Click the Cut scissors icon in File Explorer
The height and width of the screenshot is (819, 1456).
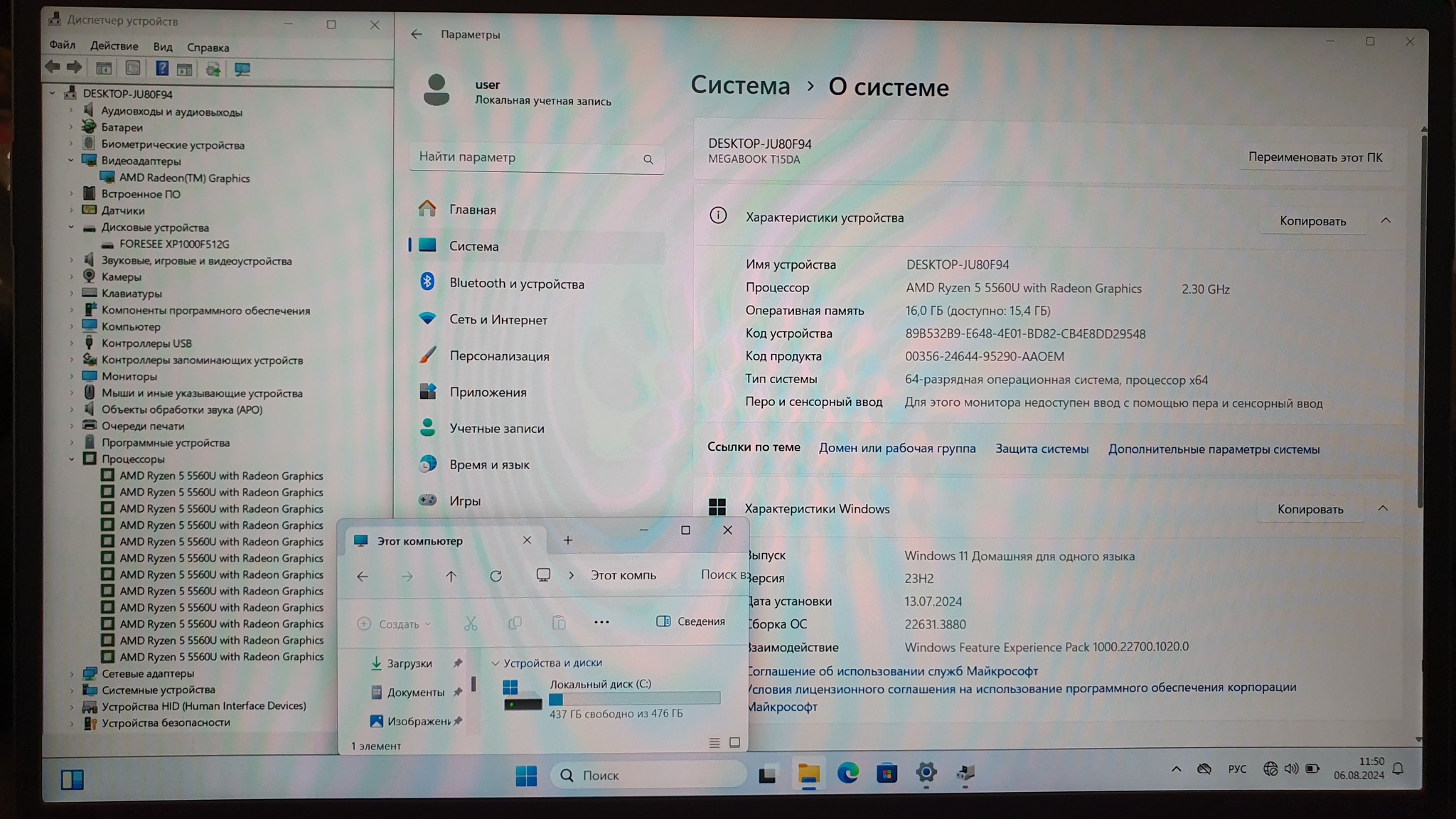[470, 623]
